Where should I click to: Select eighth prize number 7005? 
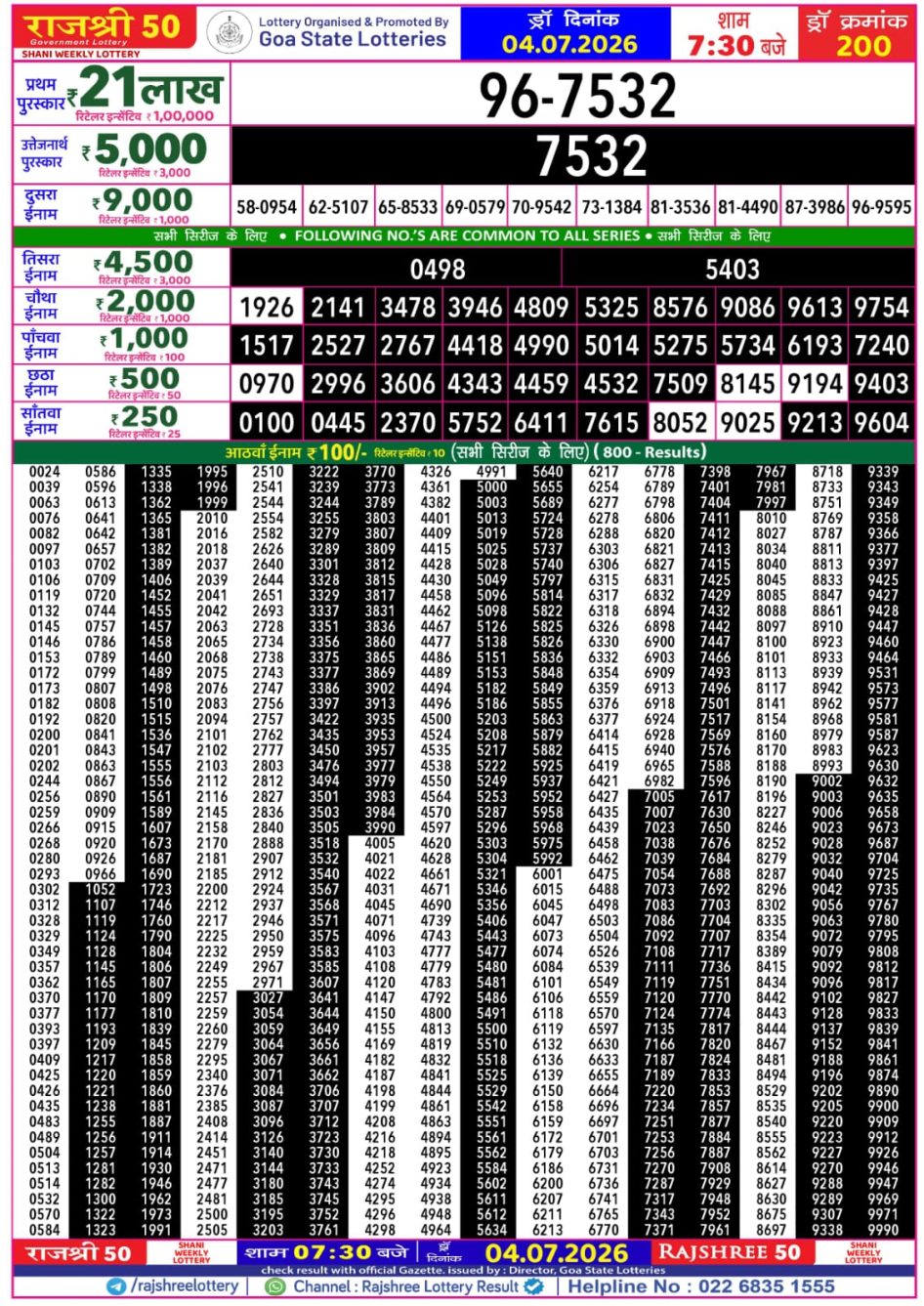coord(659,797)
